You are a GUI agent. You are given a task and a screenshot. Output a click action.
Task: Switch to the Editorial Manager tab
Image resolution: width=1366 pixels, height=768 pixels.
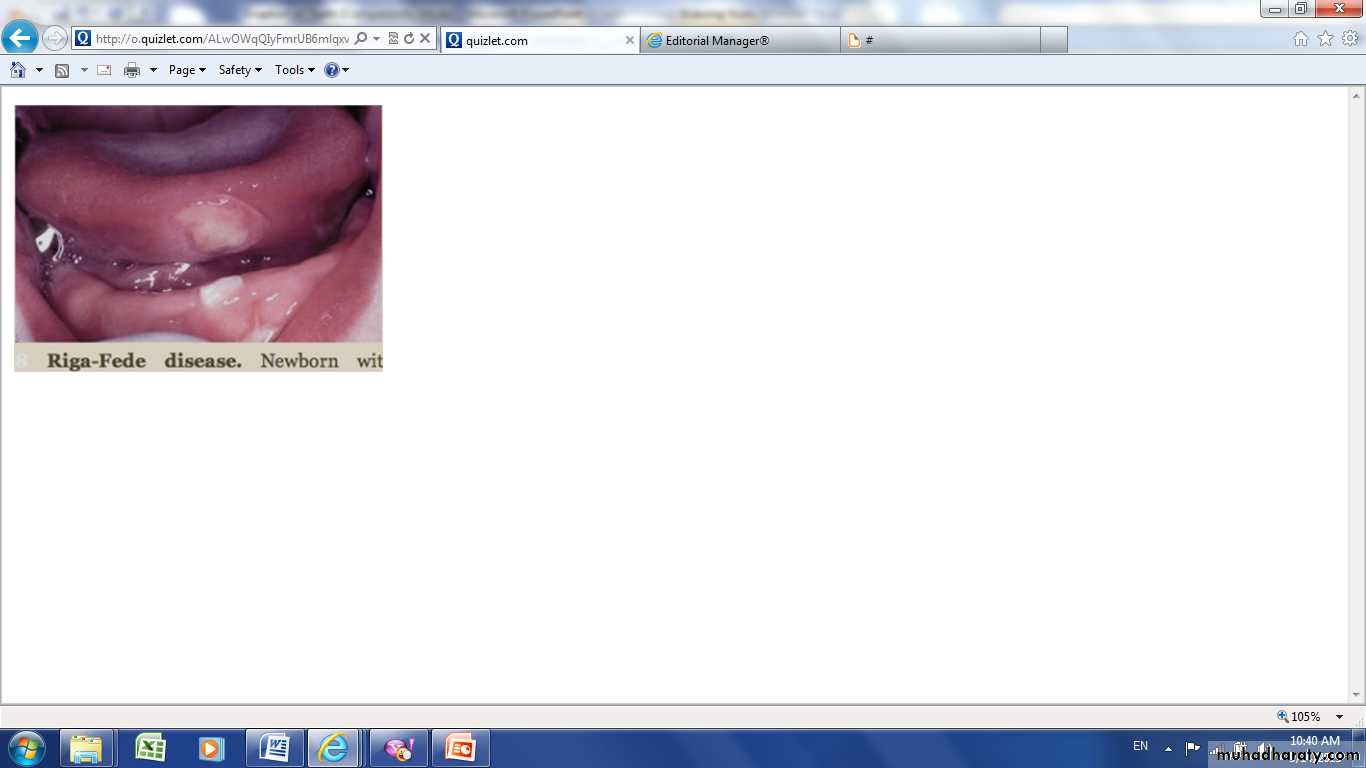[740, 40]
